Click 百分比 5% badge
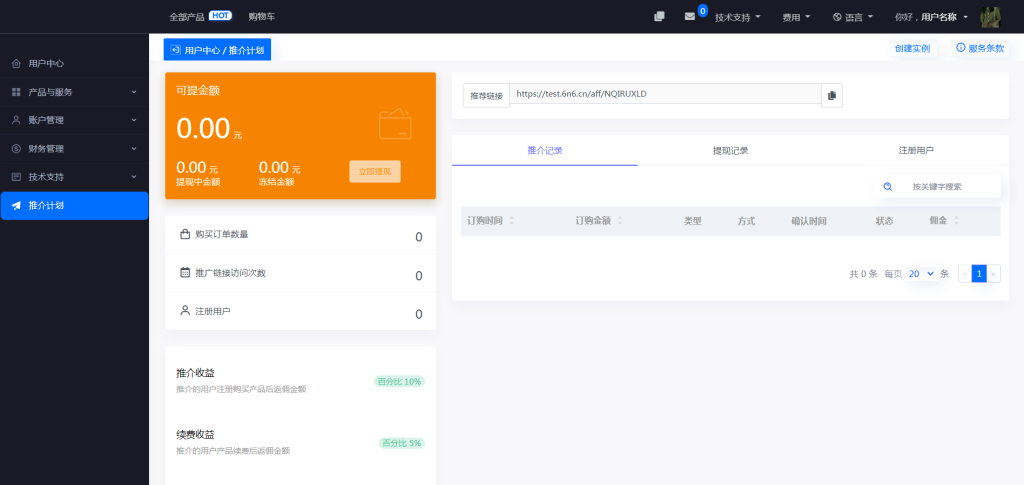Viewport: 1024px width, 485px height. 402,443
